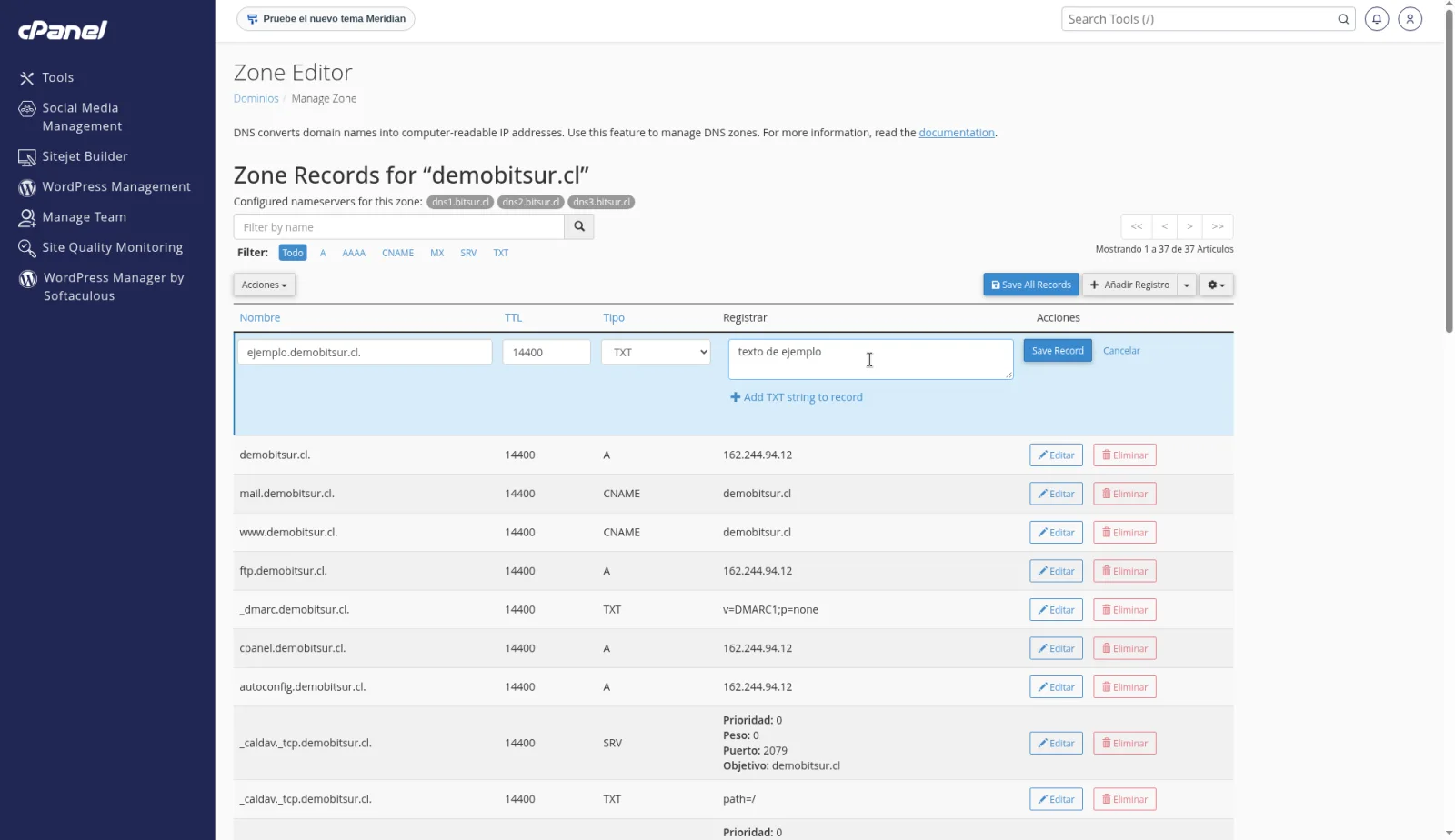The height and width of the screenshot is (840, 1455).
Task: Filter records by CNAME type
Action: [x=398, y=253]
